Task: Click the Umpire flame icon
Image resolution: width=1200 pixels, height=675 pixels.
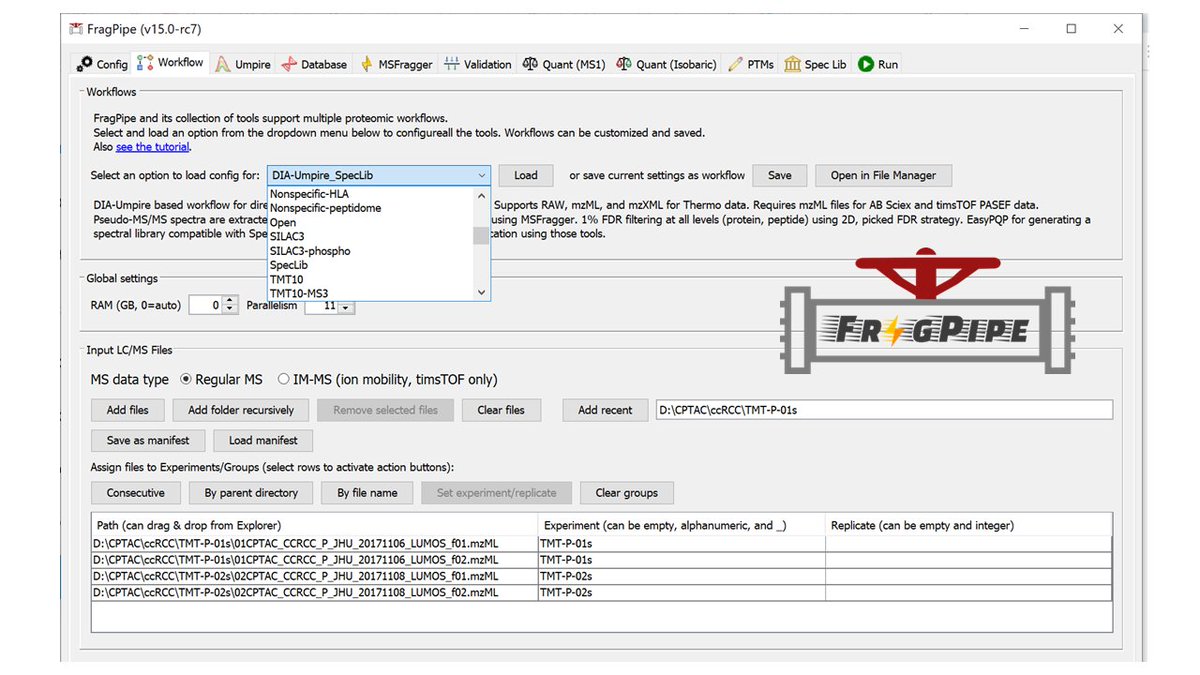Action: point(225,63)
